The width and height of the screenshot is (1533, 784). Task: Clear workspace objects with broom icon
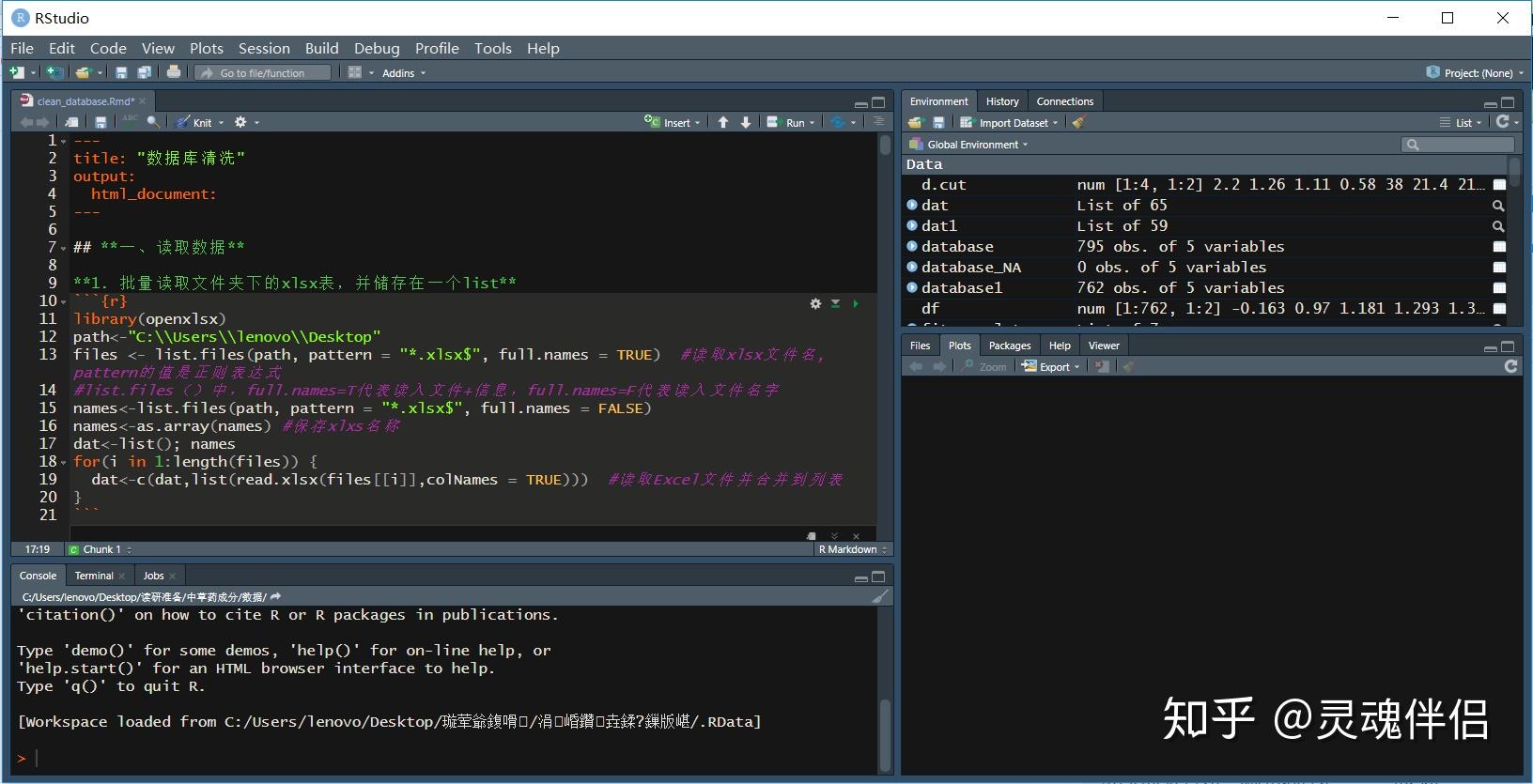[1078, 122]
